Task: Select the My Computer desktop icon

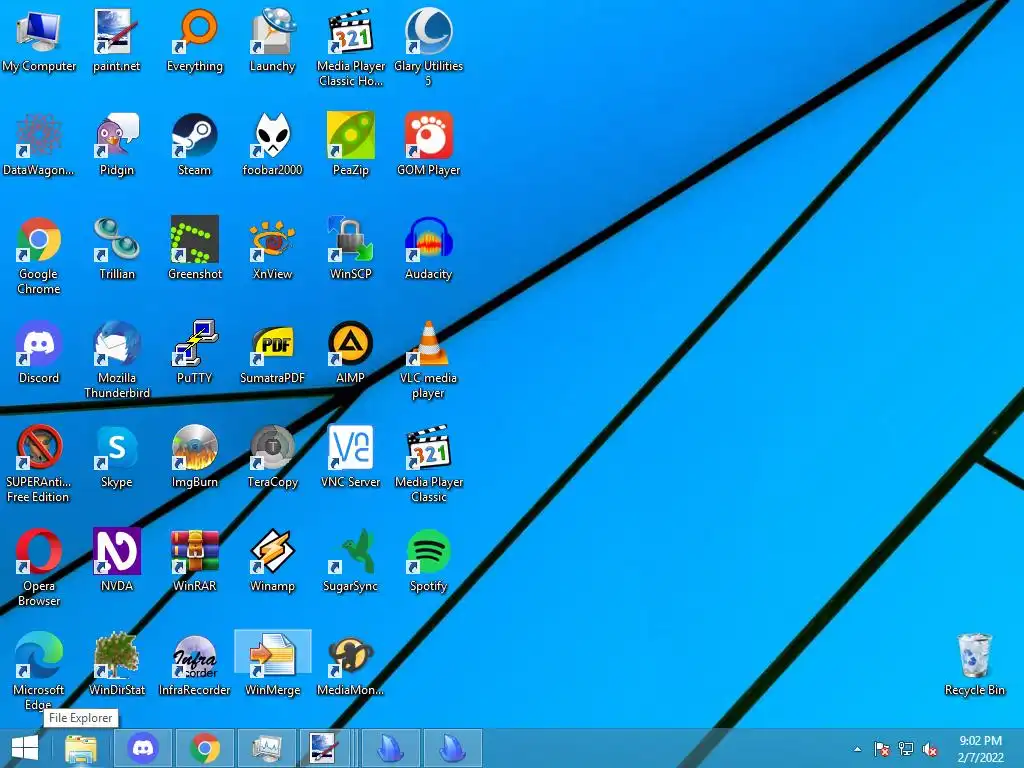Action: click(39, 40)
